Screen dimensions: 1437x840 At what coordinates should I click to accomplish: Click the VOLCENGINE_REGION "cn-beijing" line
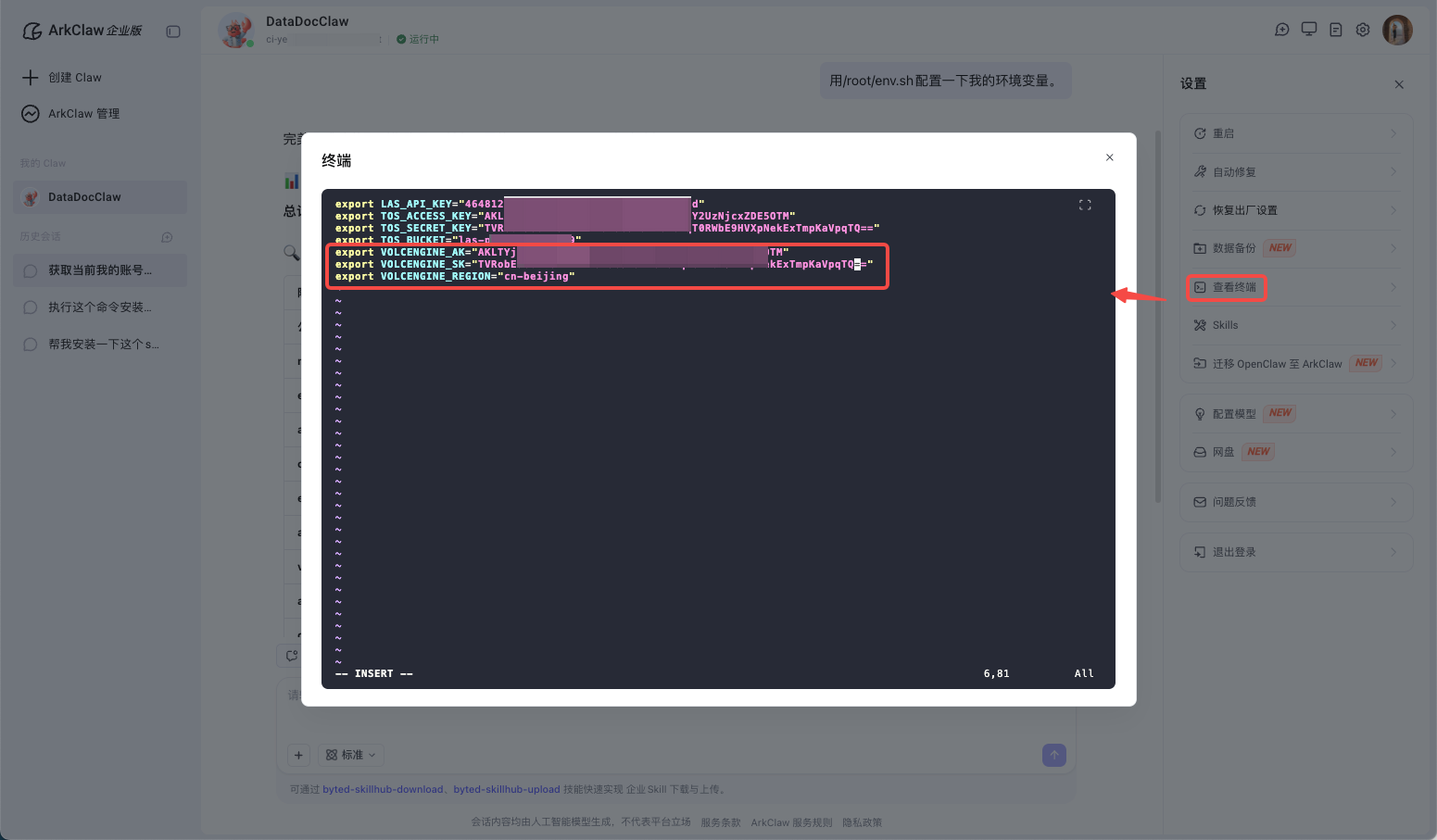coord(455,276)
